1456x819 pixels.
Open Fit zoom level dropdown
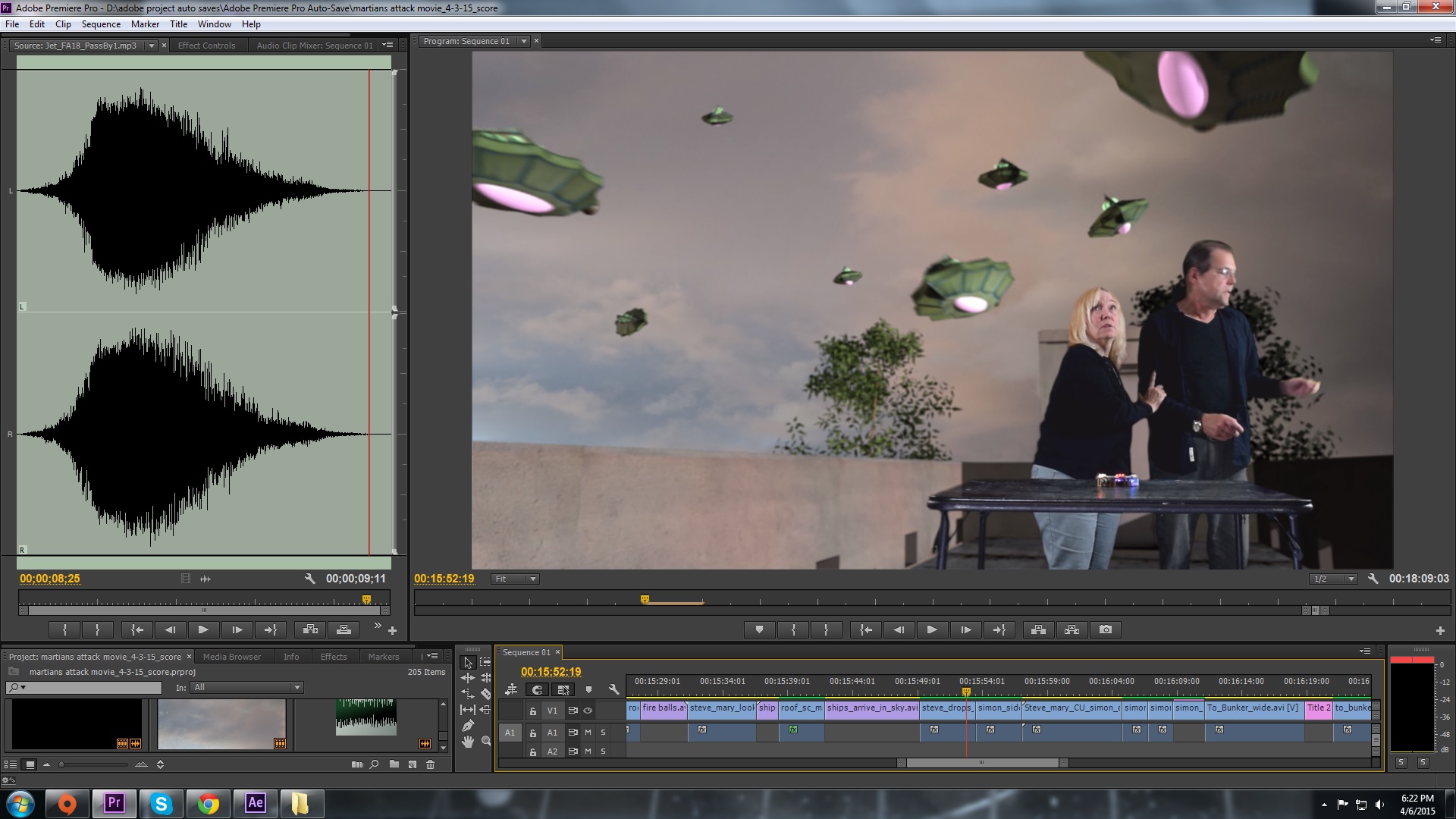pos(515,579)
